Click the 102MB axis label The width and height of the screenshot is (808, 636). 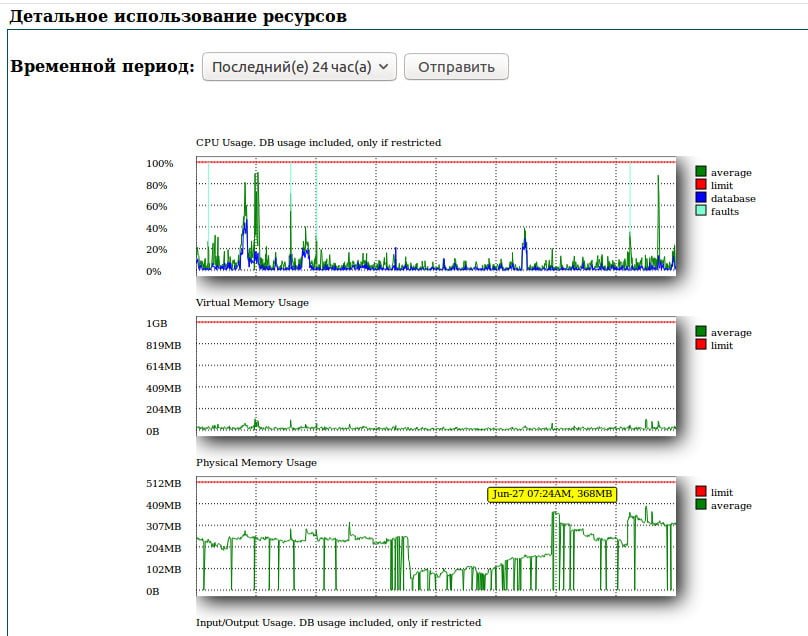163,570
